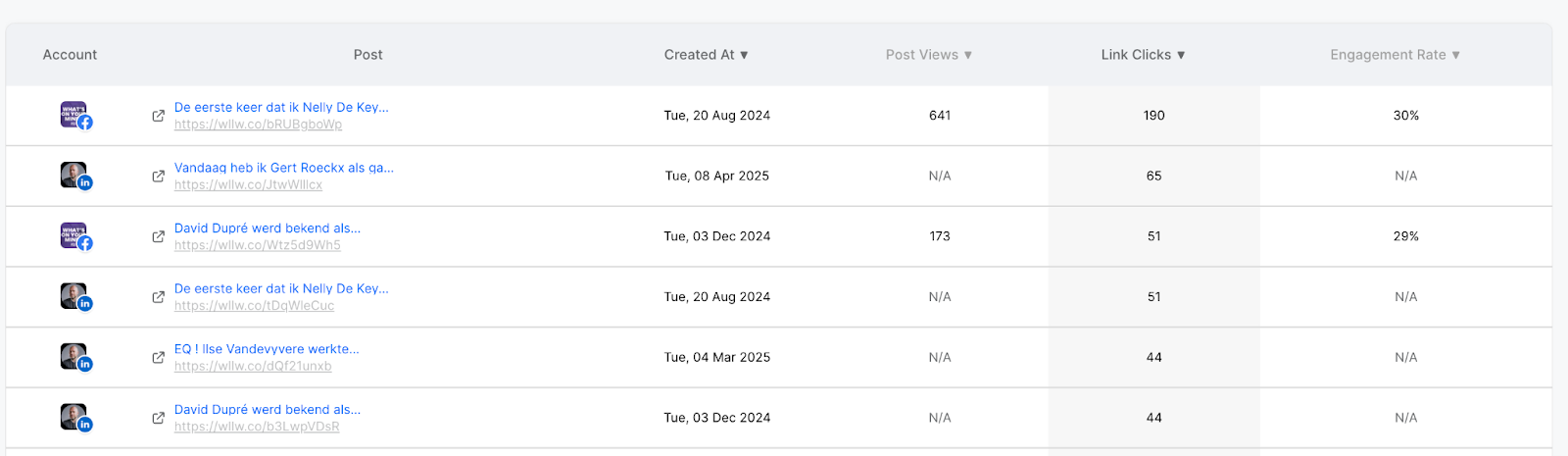Open 'EQ ! Ilse Vandevyvere werkte' post title
Screen dimensions: 1568x456
pyautogui.click(x=267, y=349)
